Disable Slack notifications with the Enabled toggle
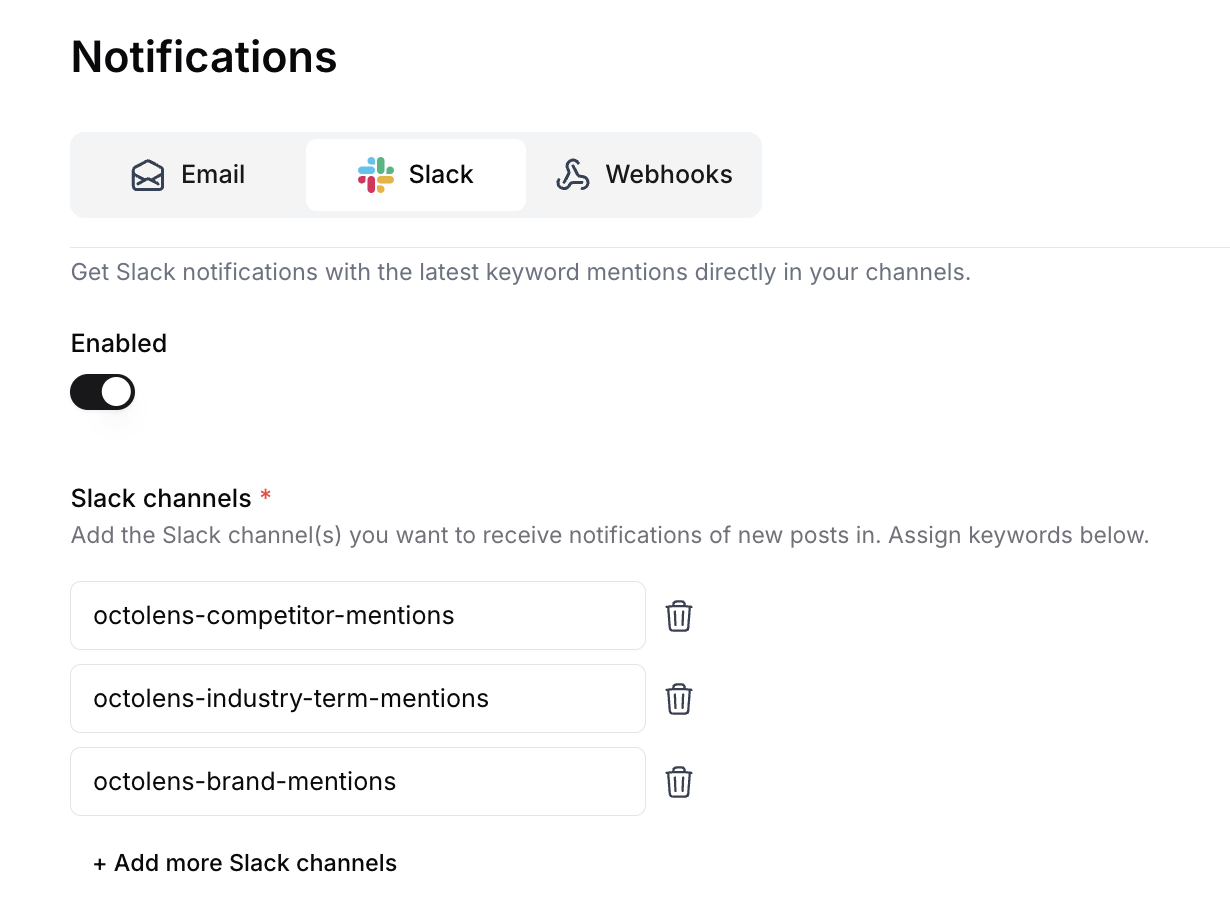 [102, 392]
